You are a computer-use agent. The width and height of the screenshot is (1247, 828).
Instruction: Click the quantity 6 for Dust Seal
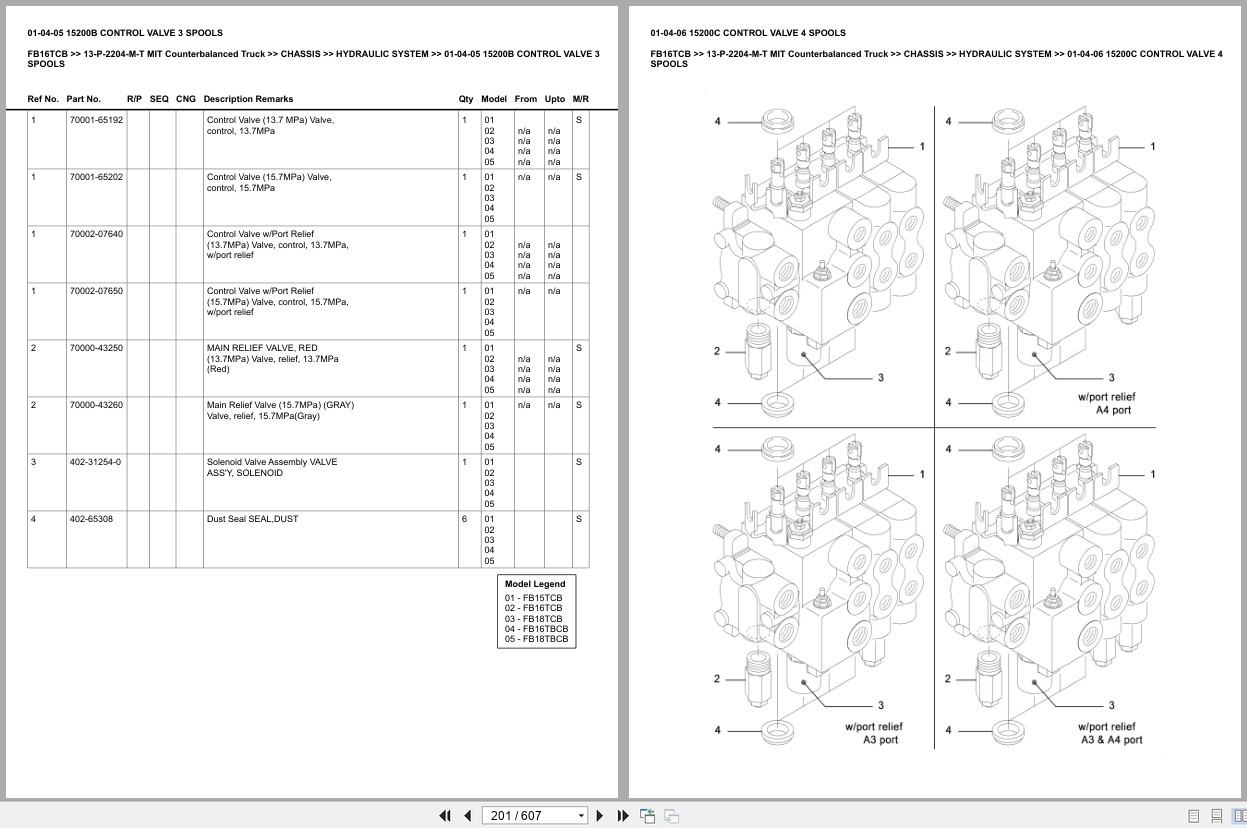pyautogui.click(x=464, y=519)
